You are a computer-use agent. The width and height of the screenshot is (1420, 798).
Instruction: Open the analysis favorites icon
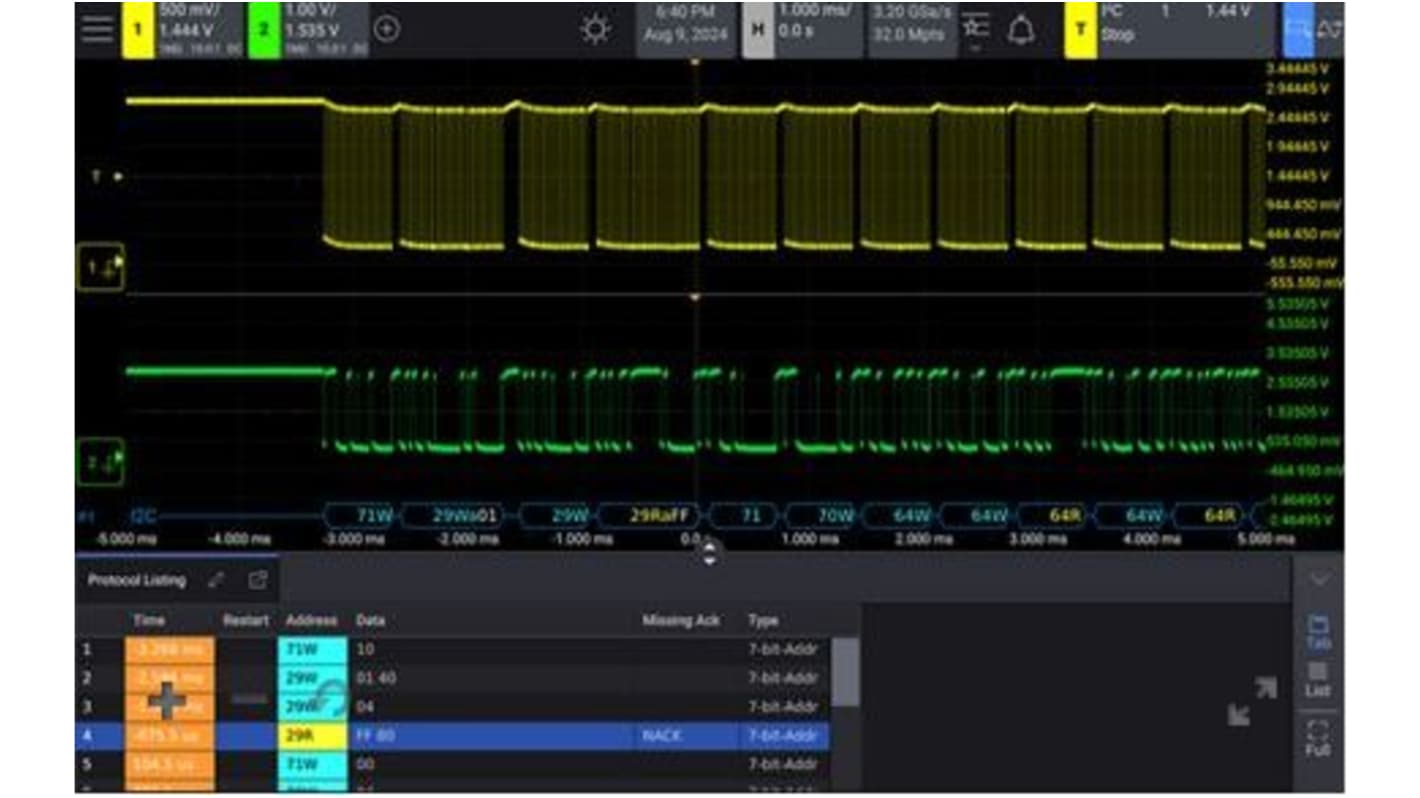[976, 30]
